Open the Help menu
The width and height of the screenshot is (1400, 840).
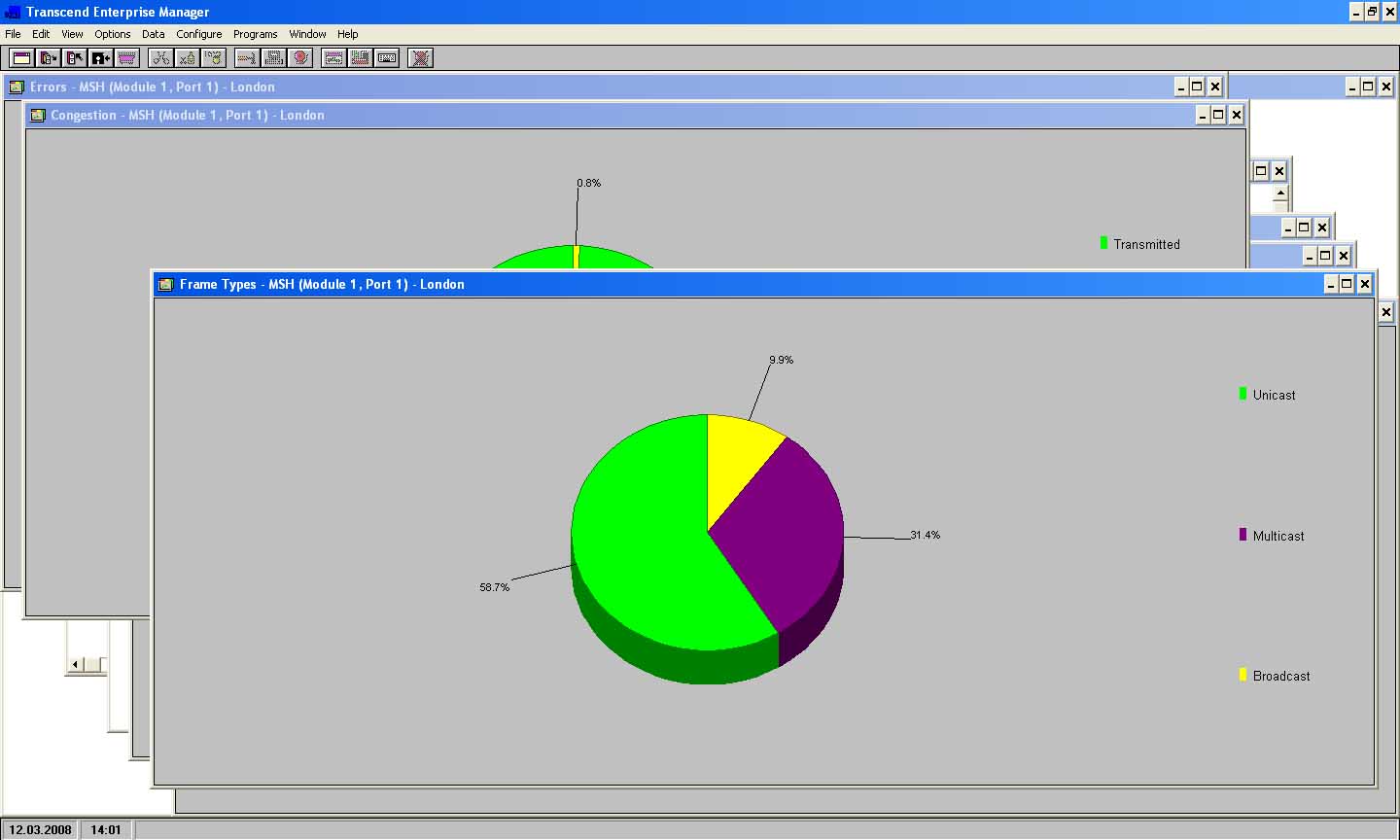coord(348,34)
